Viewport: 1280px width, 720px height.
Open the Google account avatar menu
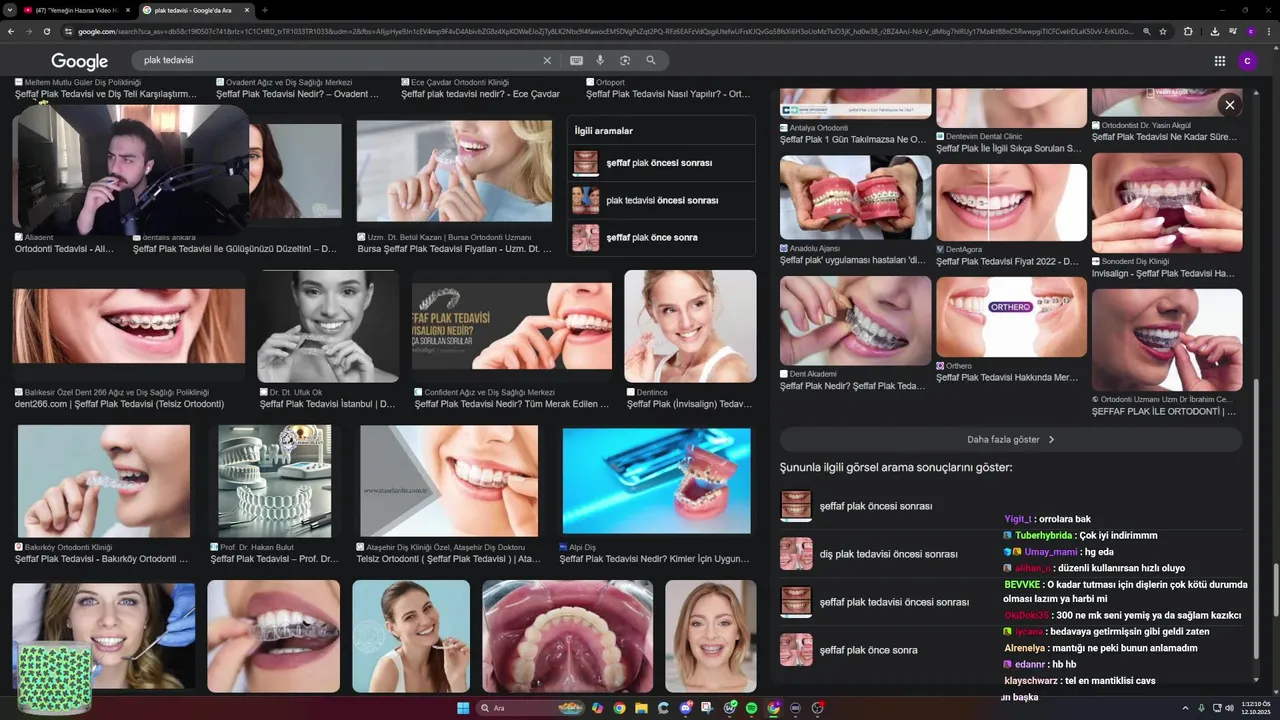point(1247,61)
